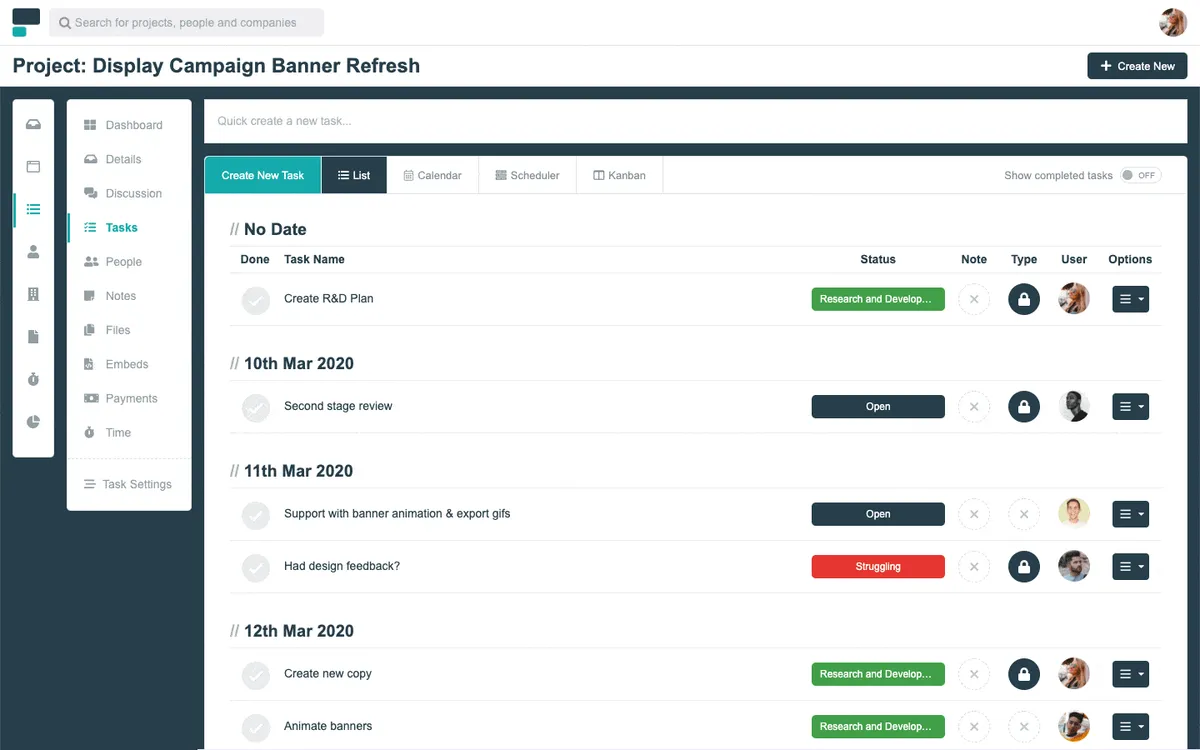Click lock type icon for Had design feedback?
The height and width of the screenshot is (750, 1200).
[x=1024, y=567]
